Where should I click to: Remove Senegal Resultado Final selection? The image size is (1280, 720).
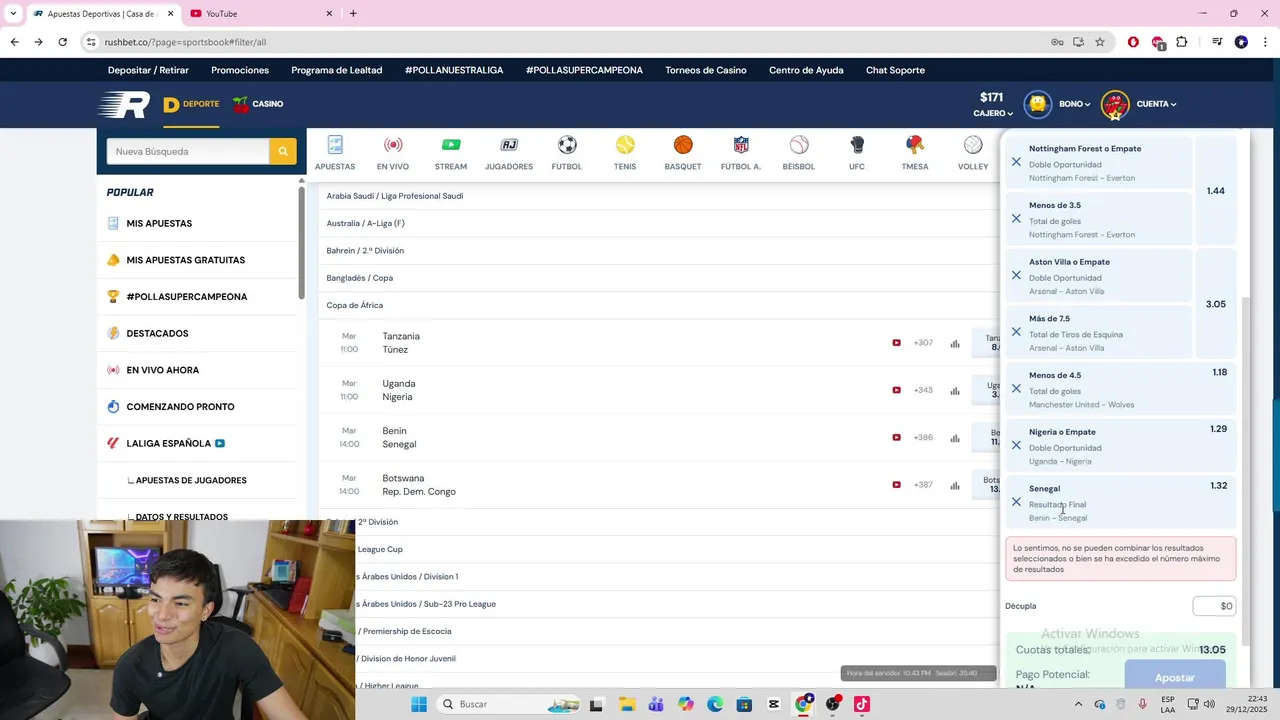(1016, 502)
